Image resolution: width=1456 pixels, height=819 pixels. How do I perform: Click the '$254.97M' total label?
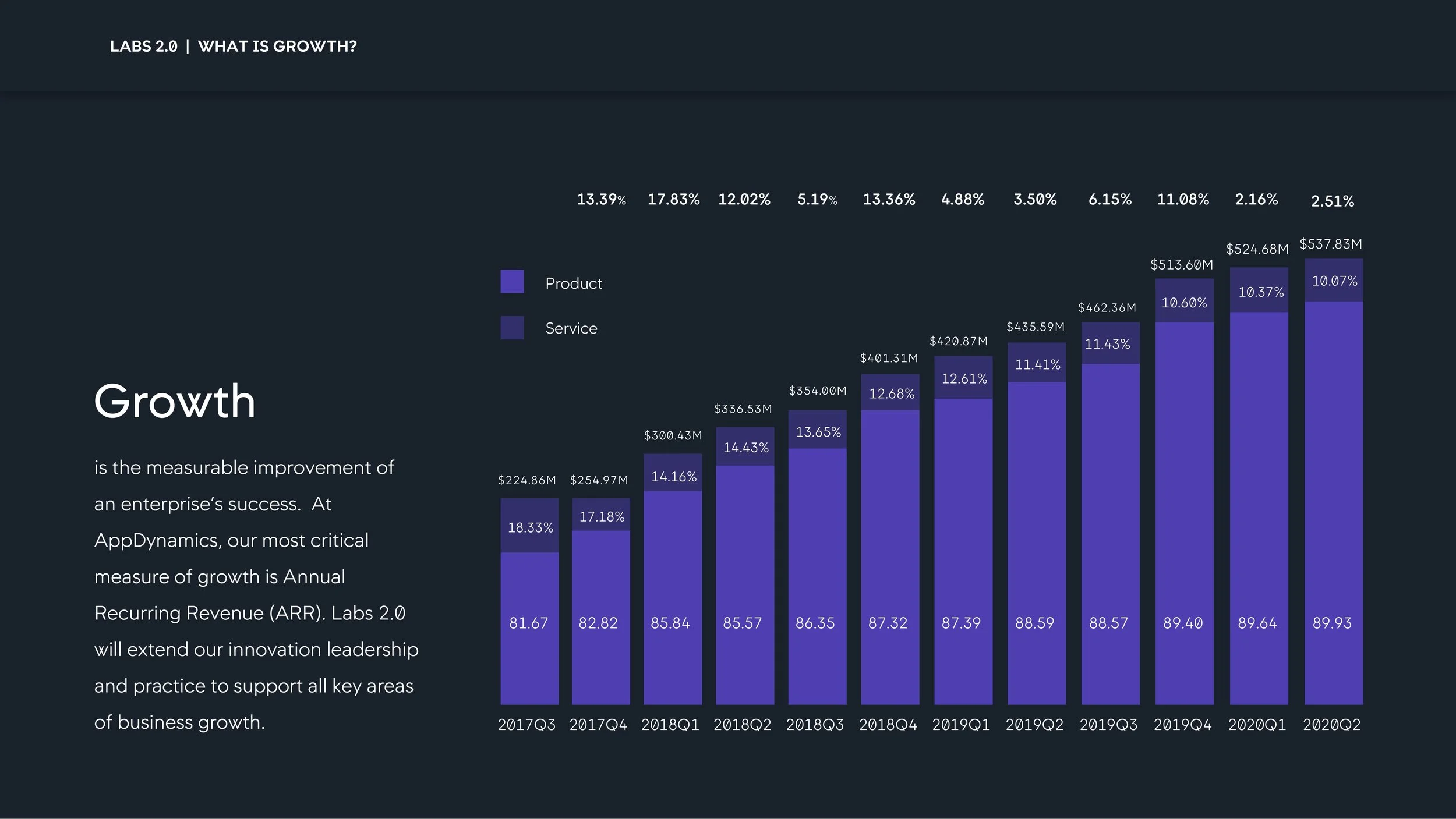(x=599, y=480)
